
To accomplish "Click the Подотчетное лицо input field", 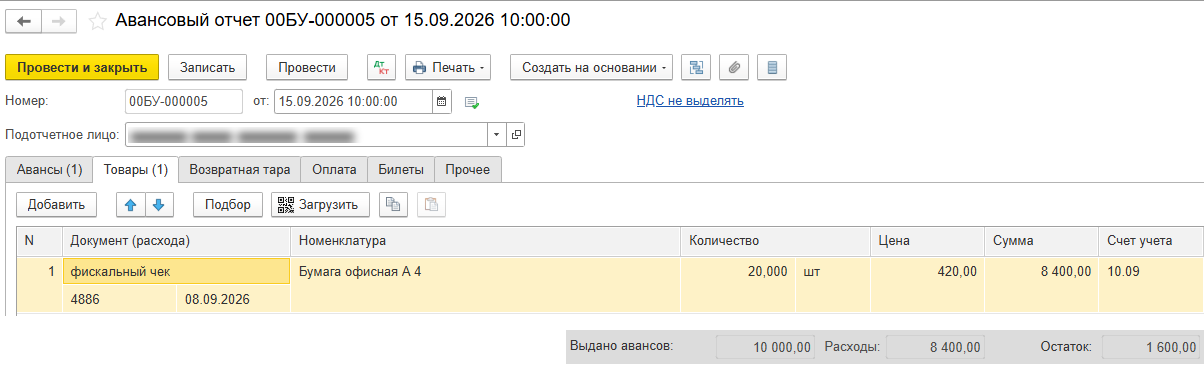I will click(x=306, y=134).
